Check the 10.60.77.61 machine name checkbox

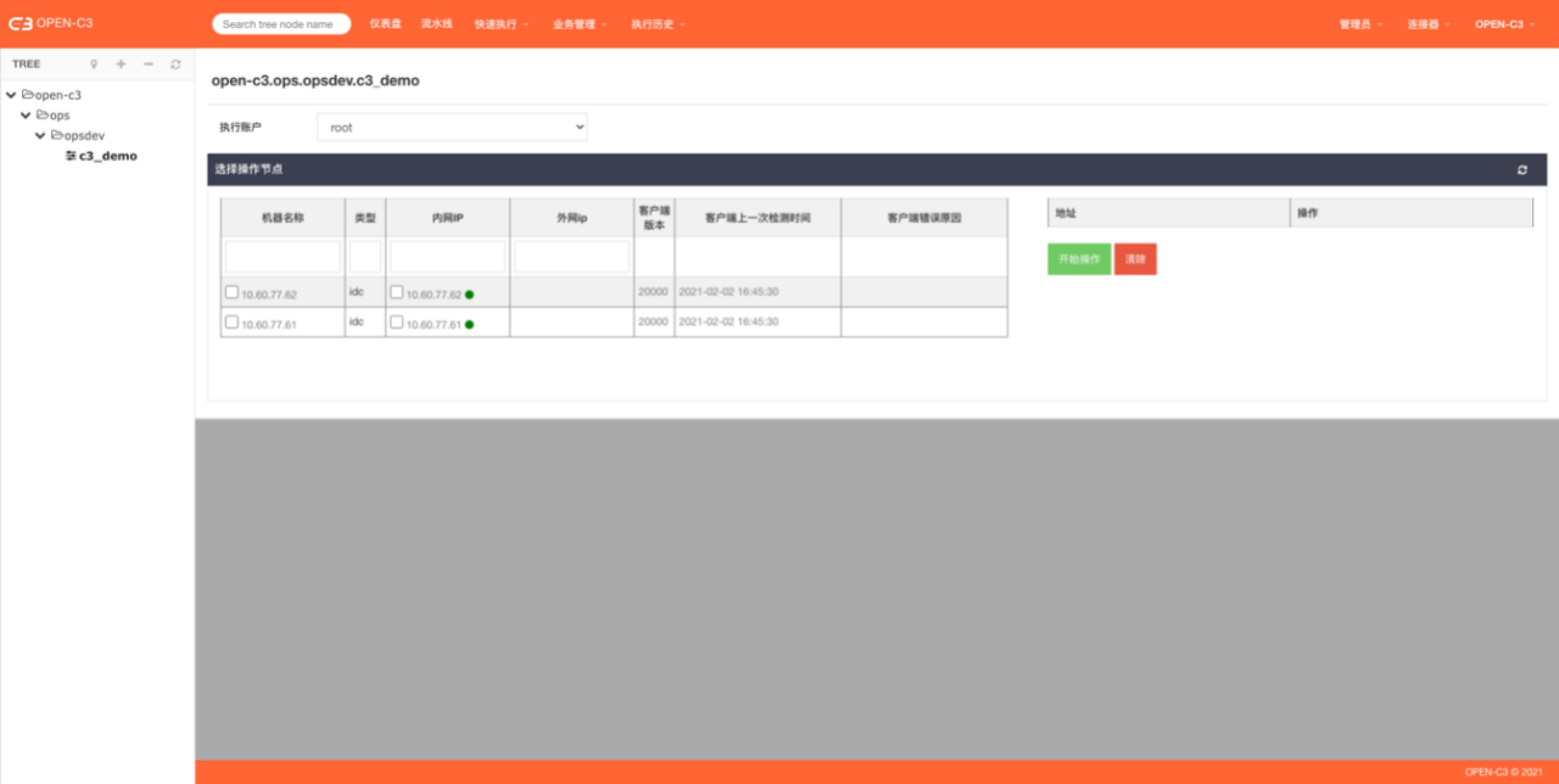coord(231,322)
